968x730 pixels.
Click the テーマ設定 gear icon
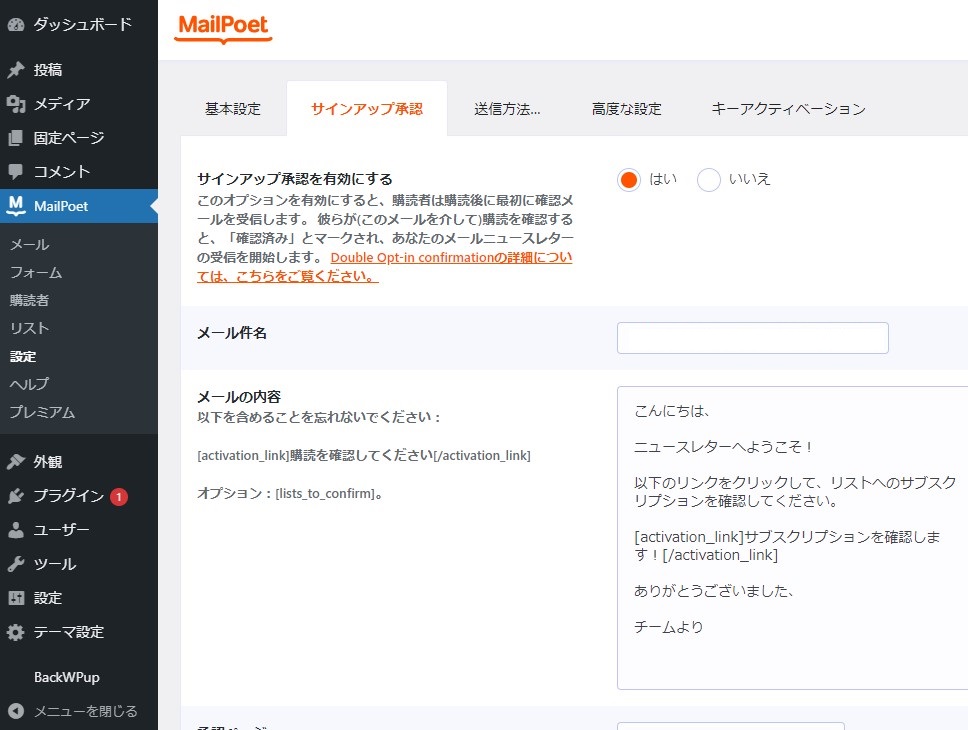pyautogui.click(x=16, y=632)
